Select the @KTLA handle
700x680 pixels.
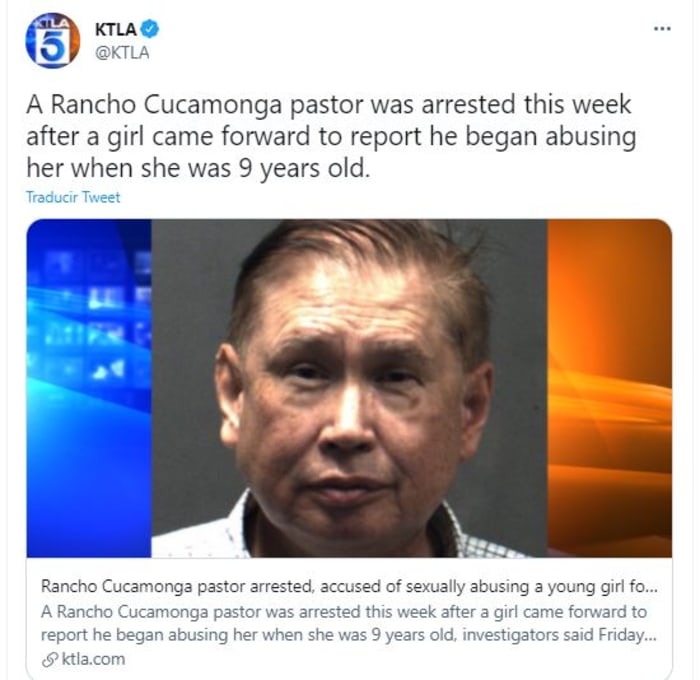click(122, 53)
